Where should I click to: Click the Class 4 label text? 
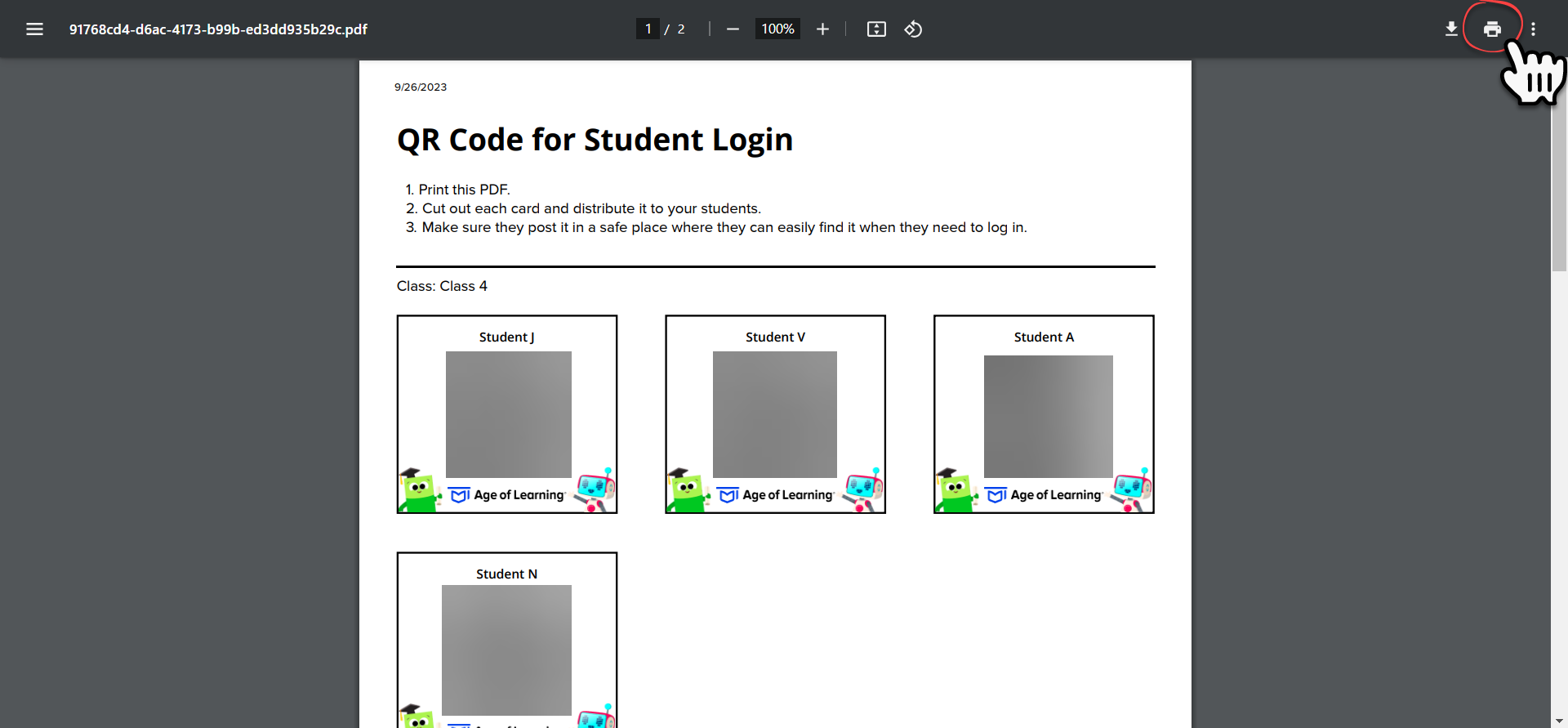point(442,286)
